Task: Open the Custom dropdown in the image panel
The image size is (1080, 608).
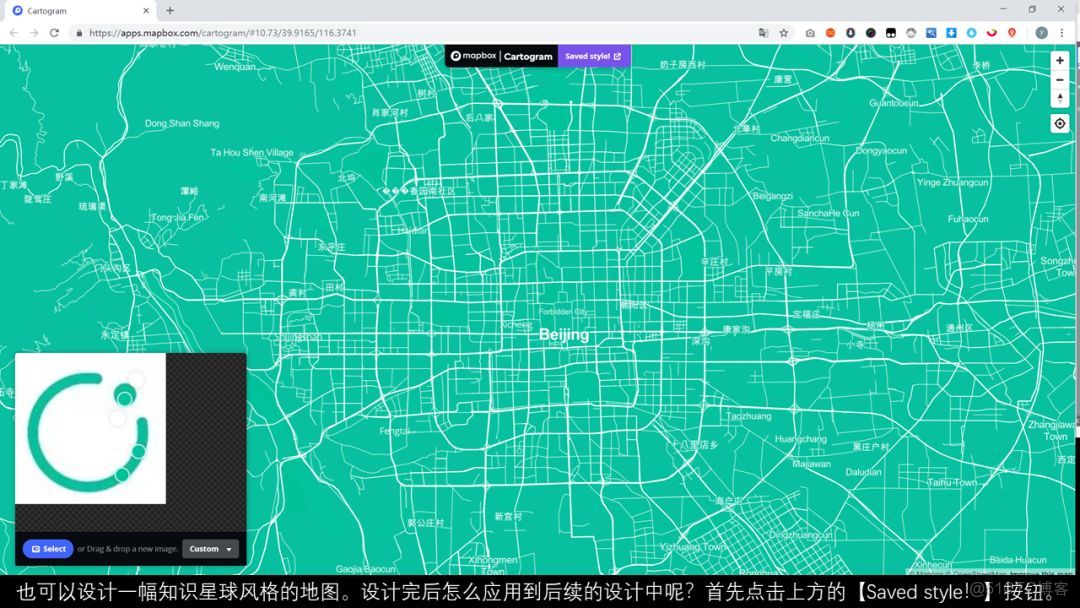Action: [210, 548]
